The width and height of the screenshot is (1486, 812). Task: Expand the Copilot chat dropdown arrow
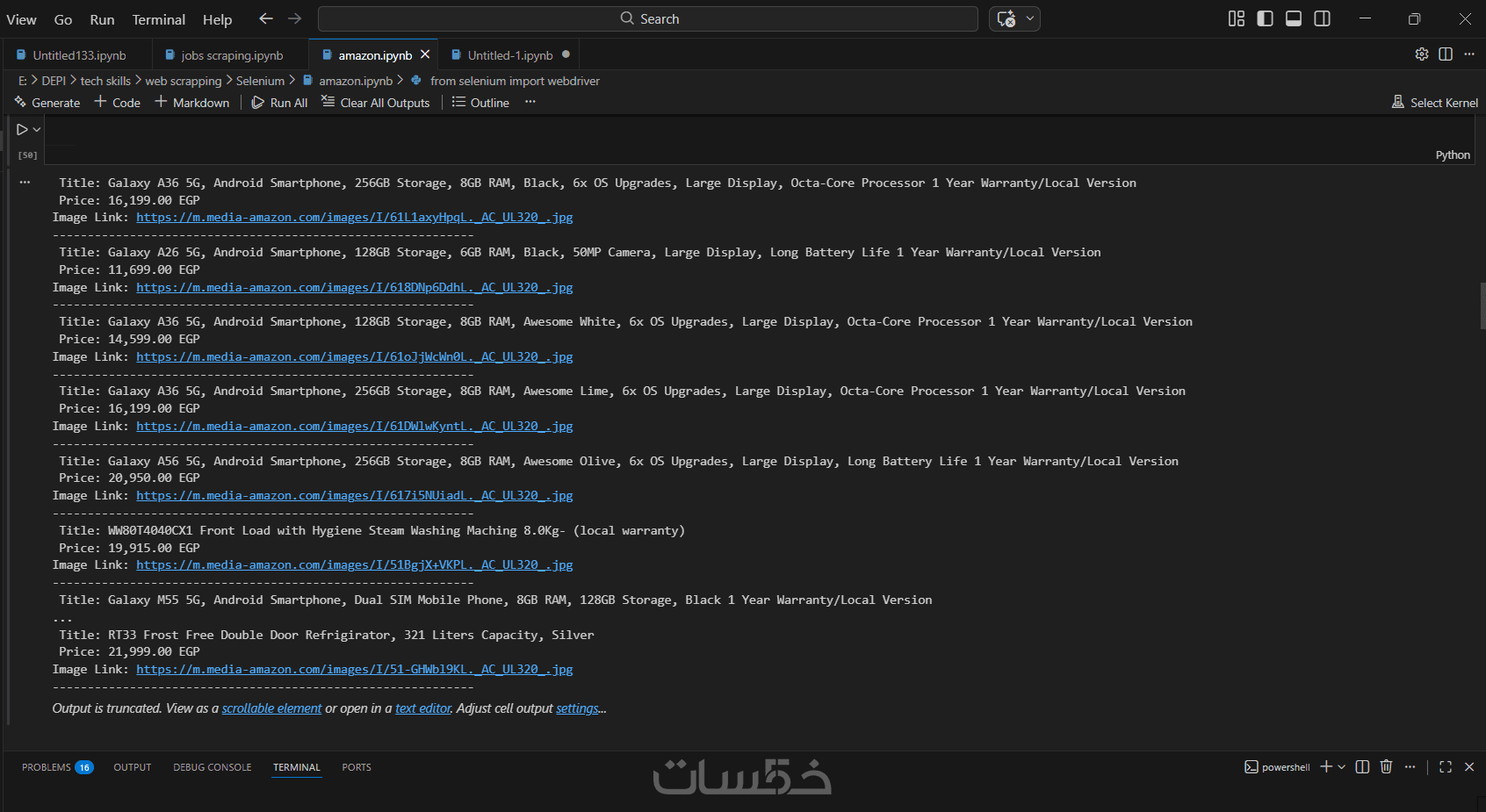[1030, 18]
